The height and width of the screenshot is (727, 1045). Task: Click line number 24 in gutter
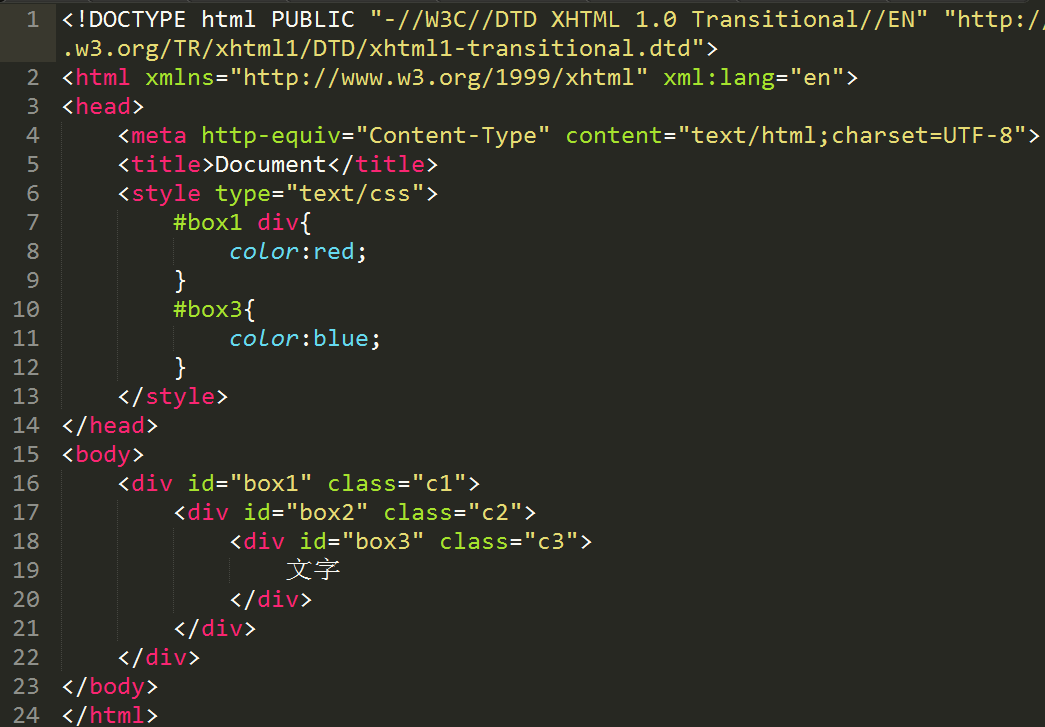tap(26, 715)
